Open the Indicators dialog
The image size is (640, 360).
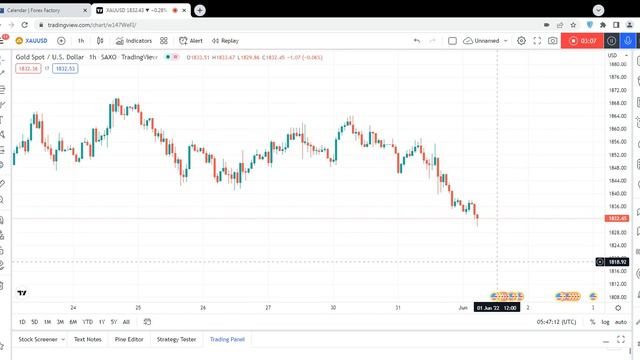134,41
